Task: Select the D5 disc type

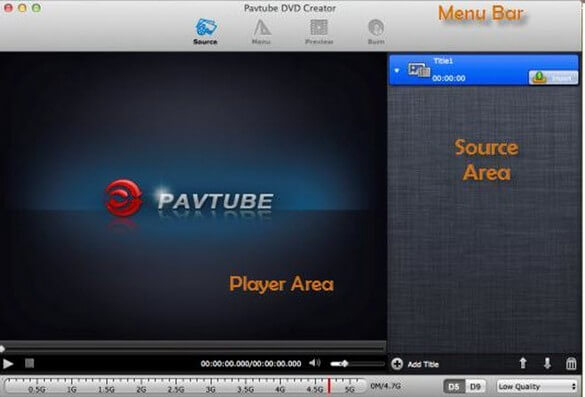Action: pyautogui.click(x=454, y=387)
